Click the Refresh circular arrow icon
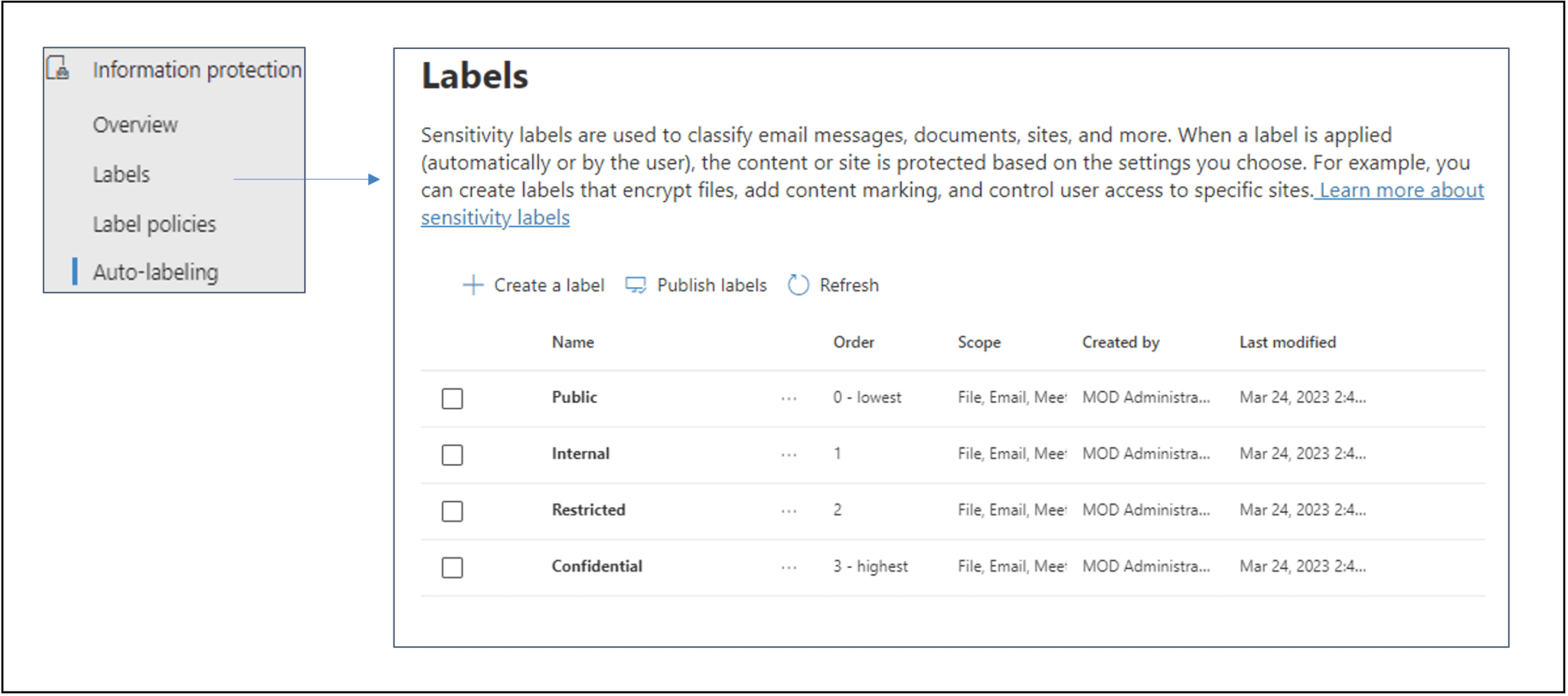Screen dimensions: 1568x696 point(798,284)
